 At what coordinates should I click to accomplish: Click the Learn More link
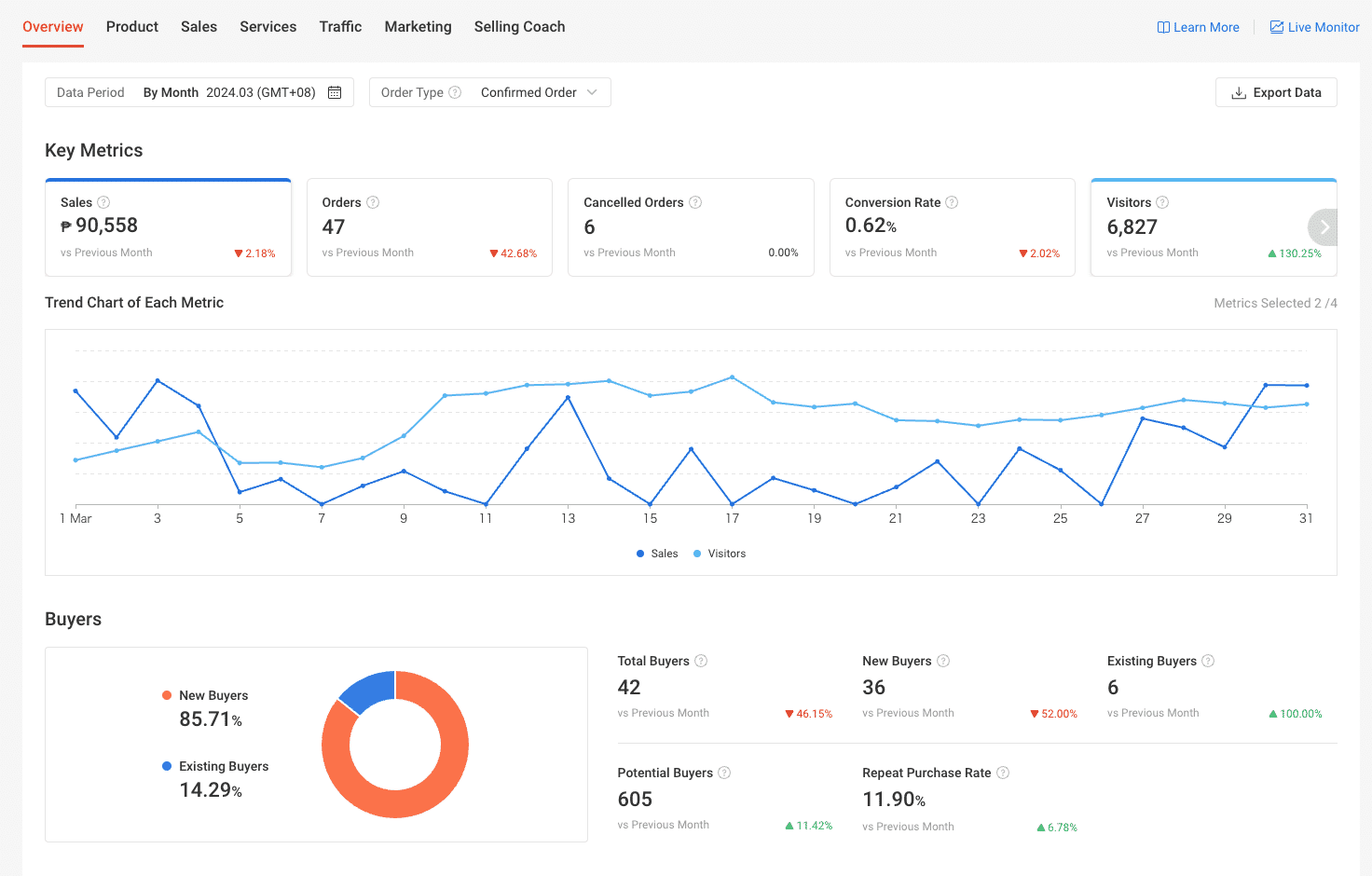[x=1198, y=27]
